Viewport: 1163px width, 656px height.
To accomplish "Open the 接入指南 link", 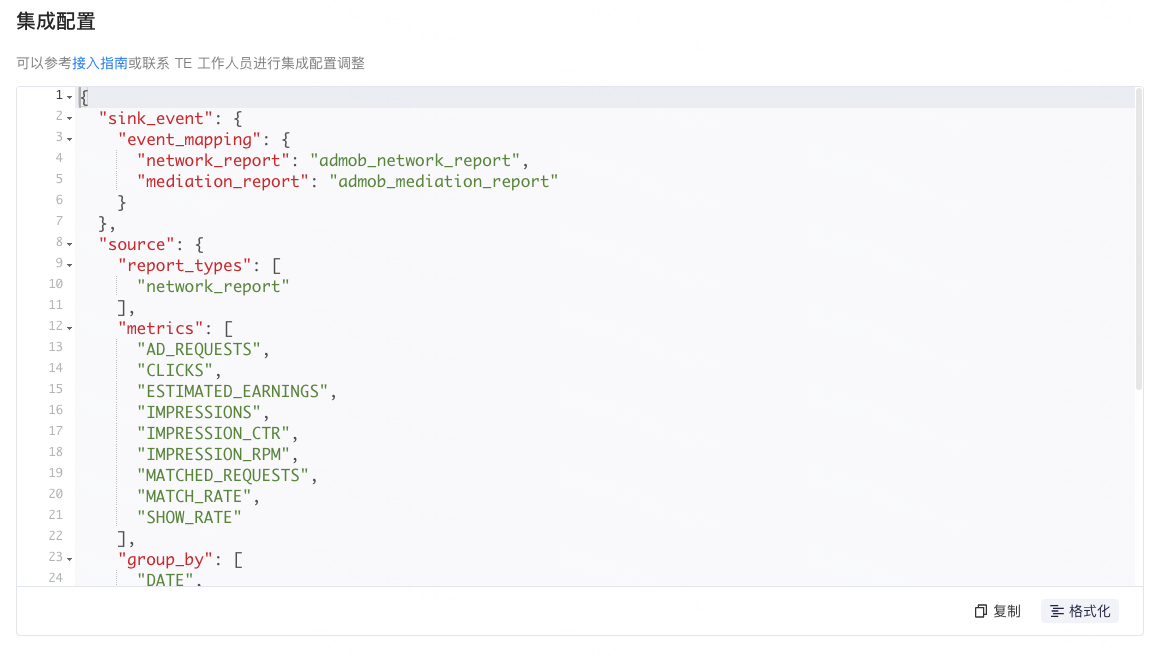I will pyautogui.click(x=100, y=63).
